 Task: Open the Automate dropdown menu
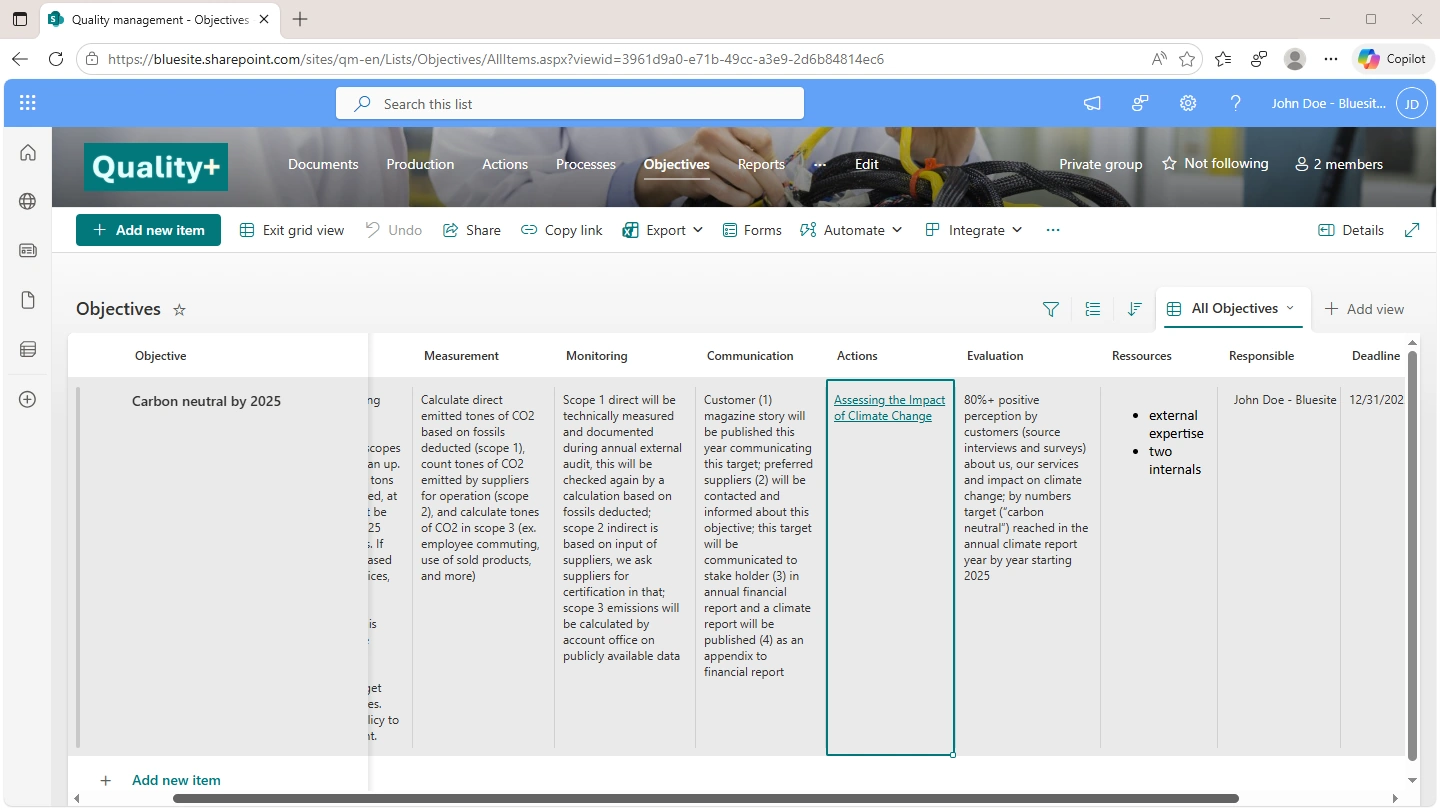click(851, 230)
